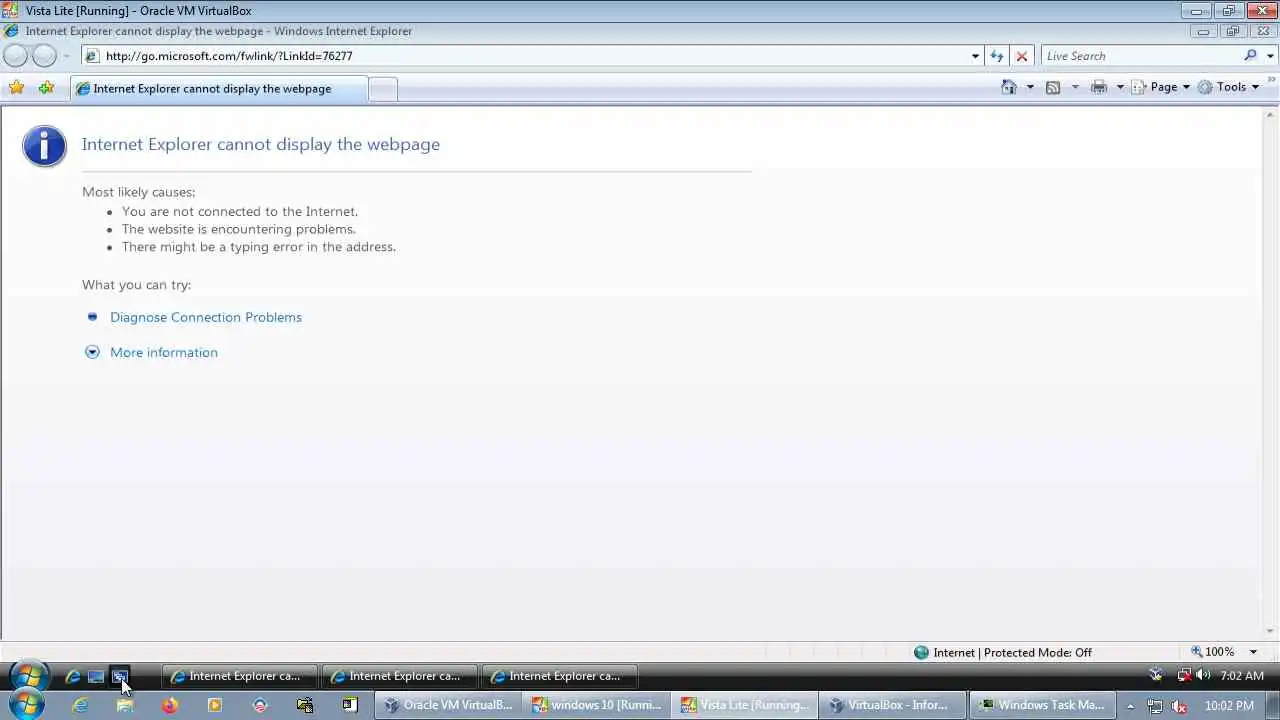
Task: Click host tray network icon
Action: click(1155, 706)
